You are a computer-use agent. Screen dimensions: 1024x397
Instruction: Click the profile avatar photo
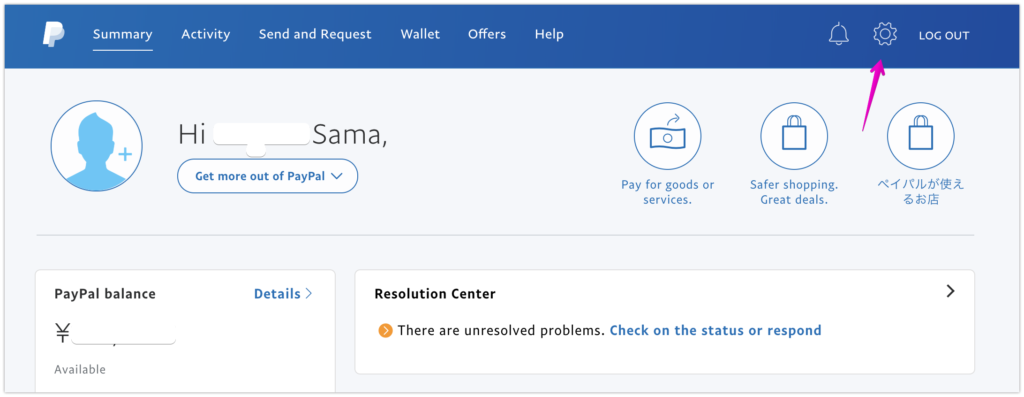point(97,146)
